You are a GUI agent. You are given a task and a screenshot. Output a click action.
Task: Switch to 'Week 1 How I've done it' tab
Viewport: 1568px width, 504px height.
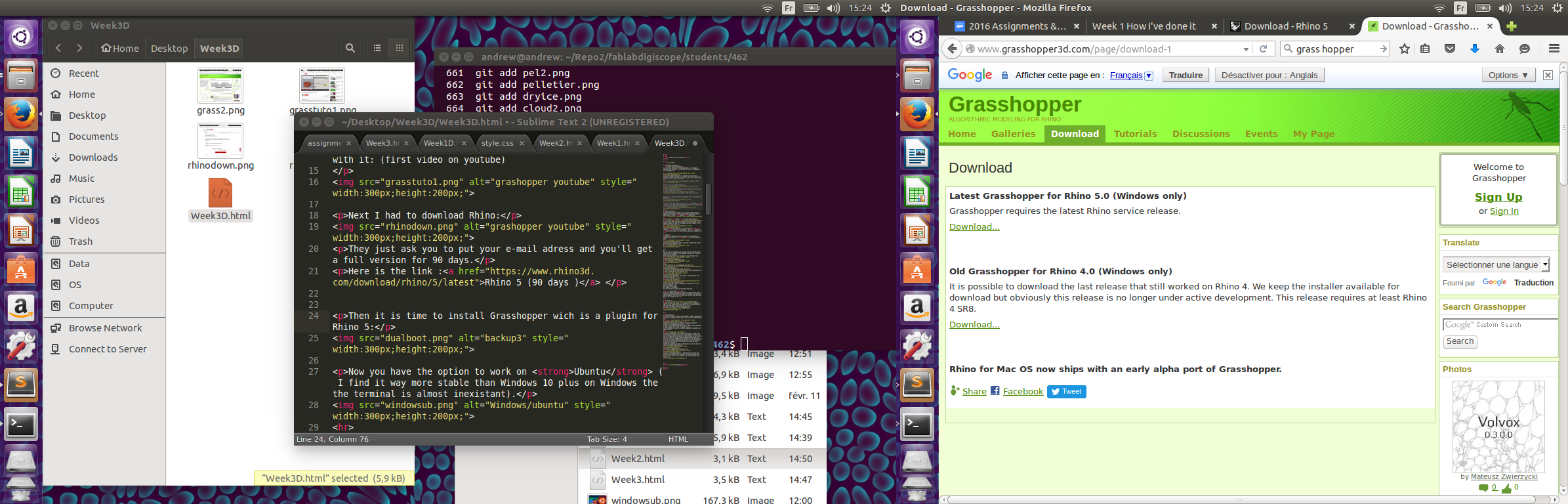pyautogui.click(x=1153, y=26)
